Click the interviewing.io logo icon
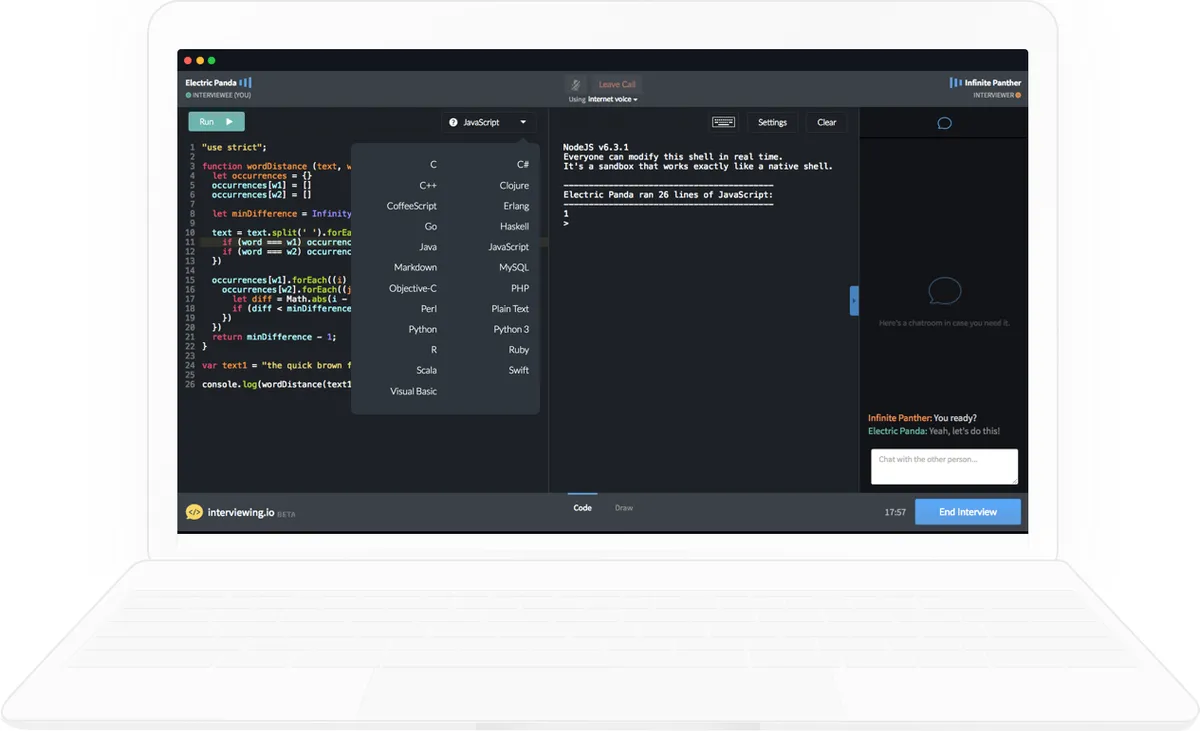This screenshot has height=731, width=1200. (194, 512)
